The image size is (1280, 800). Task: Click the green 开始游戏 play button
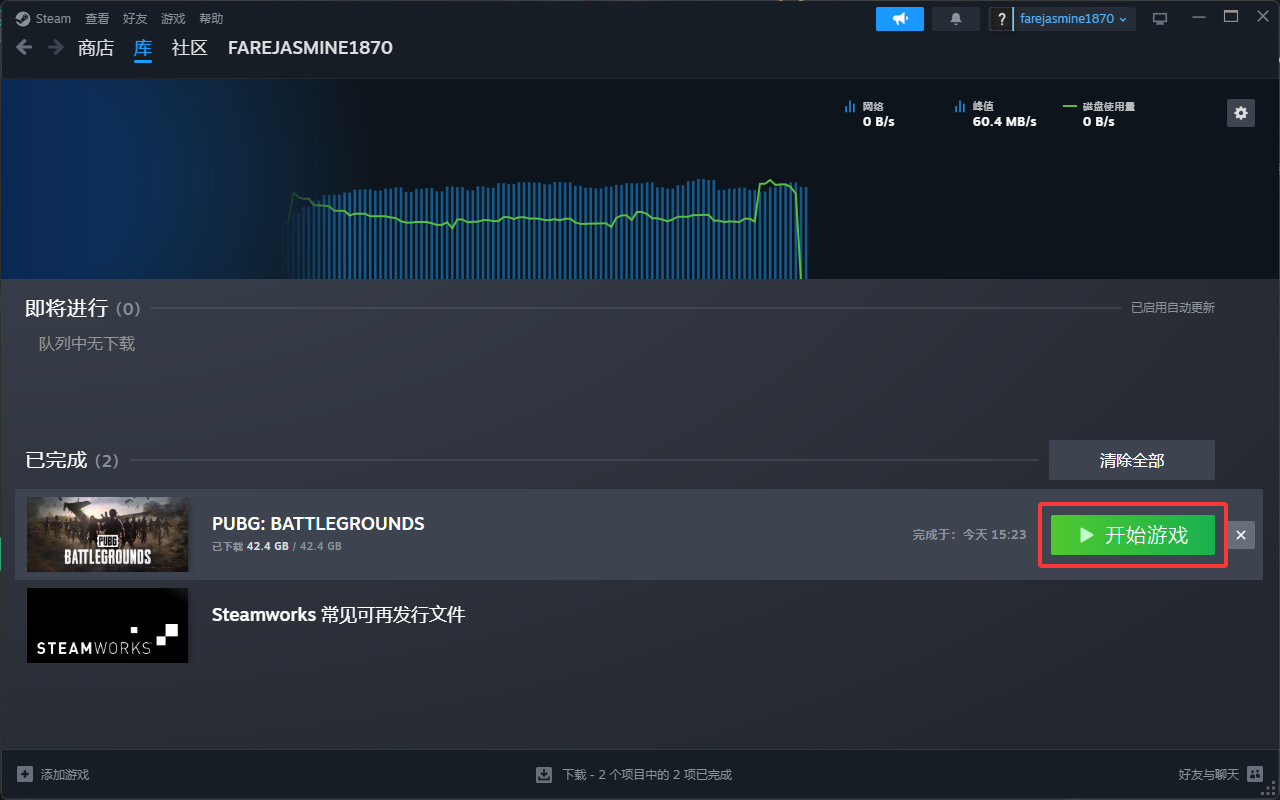[x=1132, y=535]
